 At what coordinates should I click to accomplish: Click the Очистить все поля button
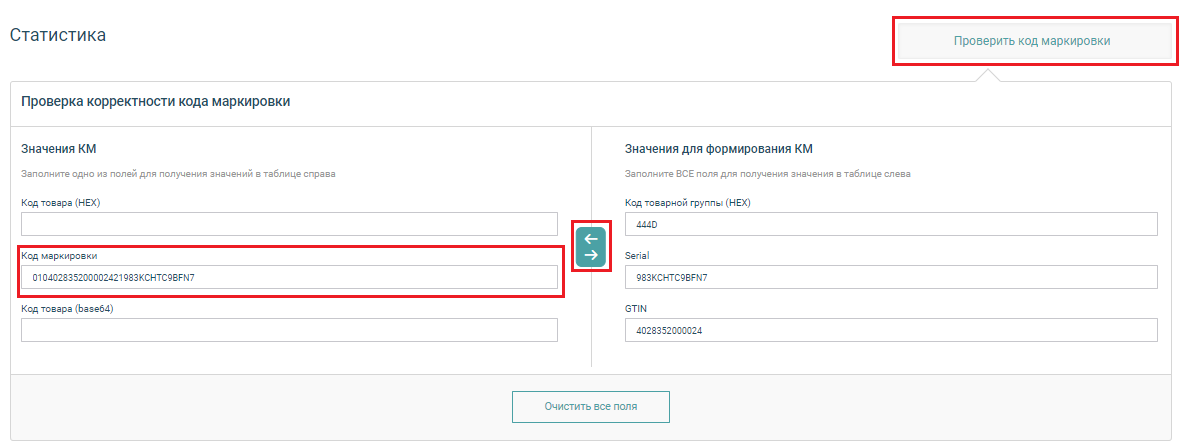(x=591, y=406)
